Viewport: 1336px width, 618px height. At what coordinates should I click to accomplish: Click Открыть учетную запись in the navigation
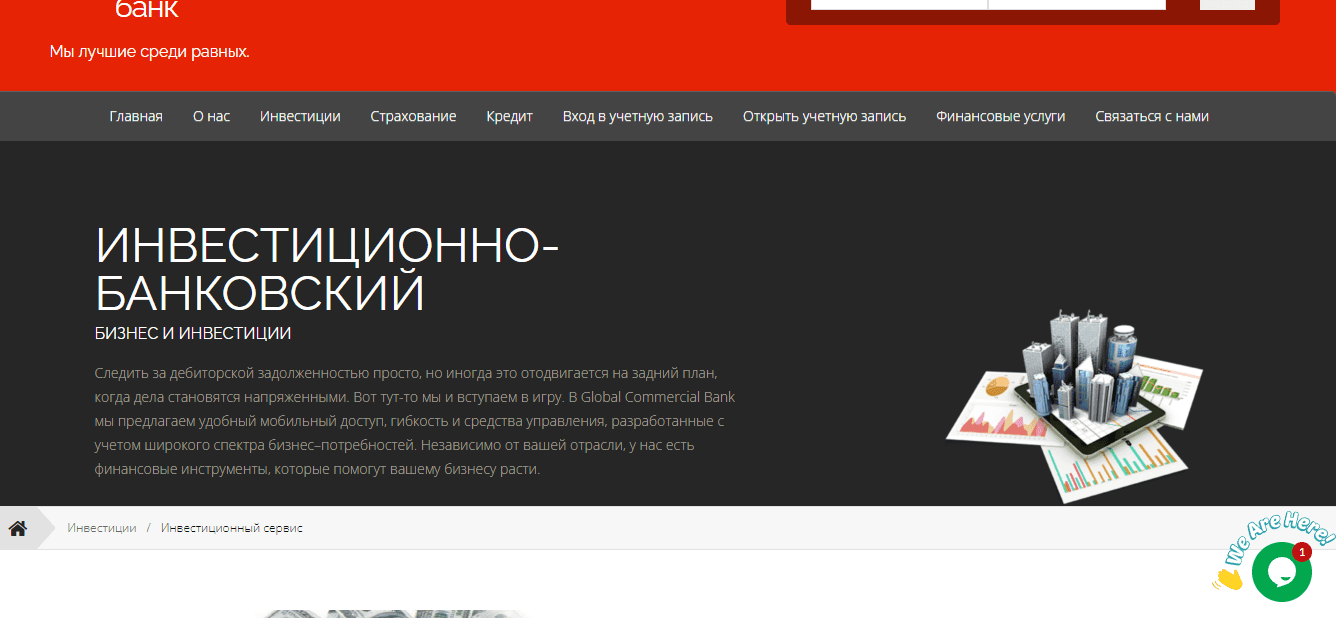(824, 116)
